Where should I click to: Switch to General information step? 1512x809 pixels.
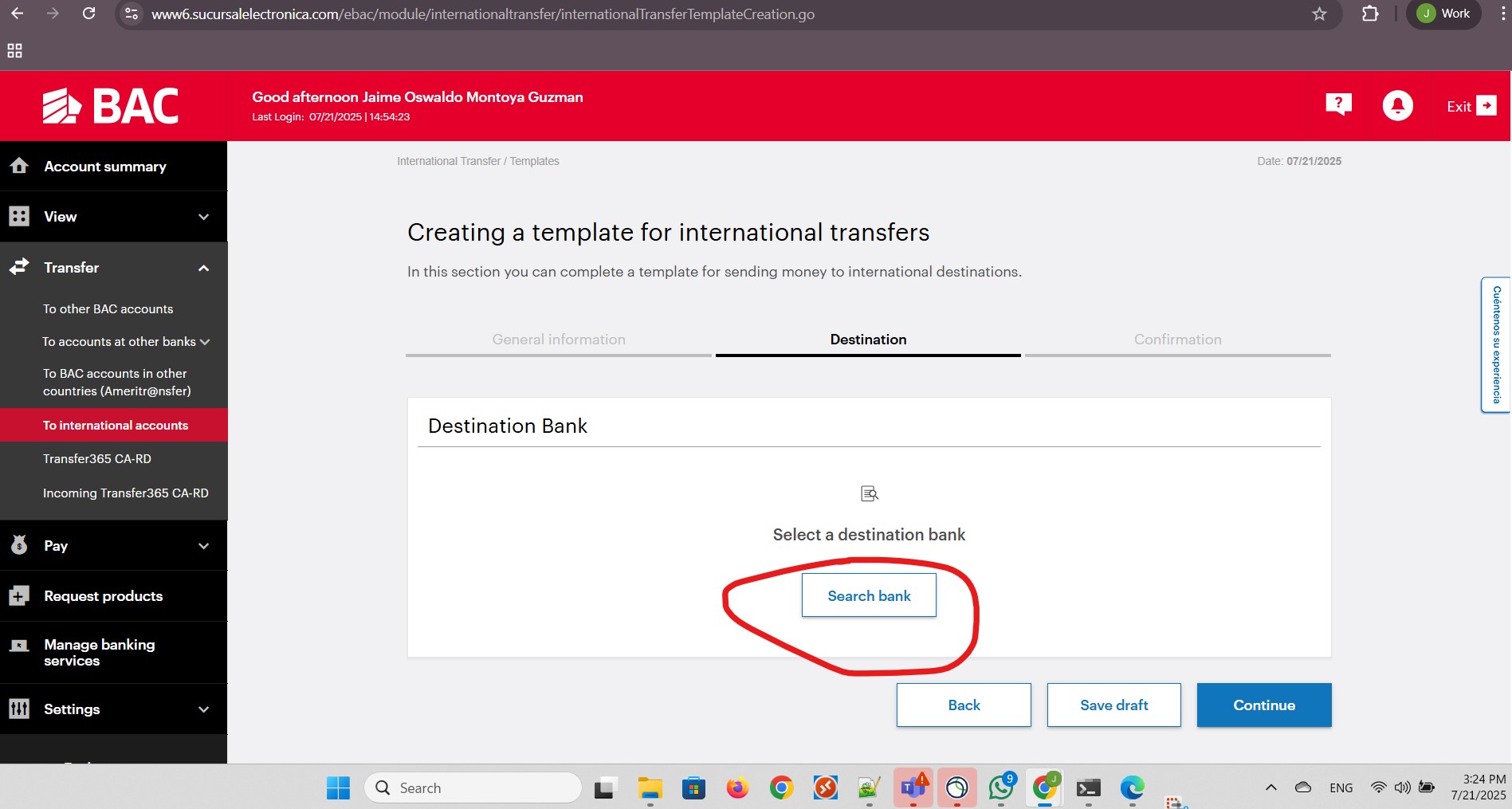pos(559,340)
